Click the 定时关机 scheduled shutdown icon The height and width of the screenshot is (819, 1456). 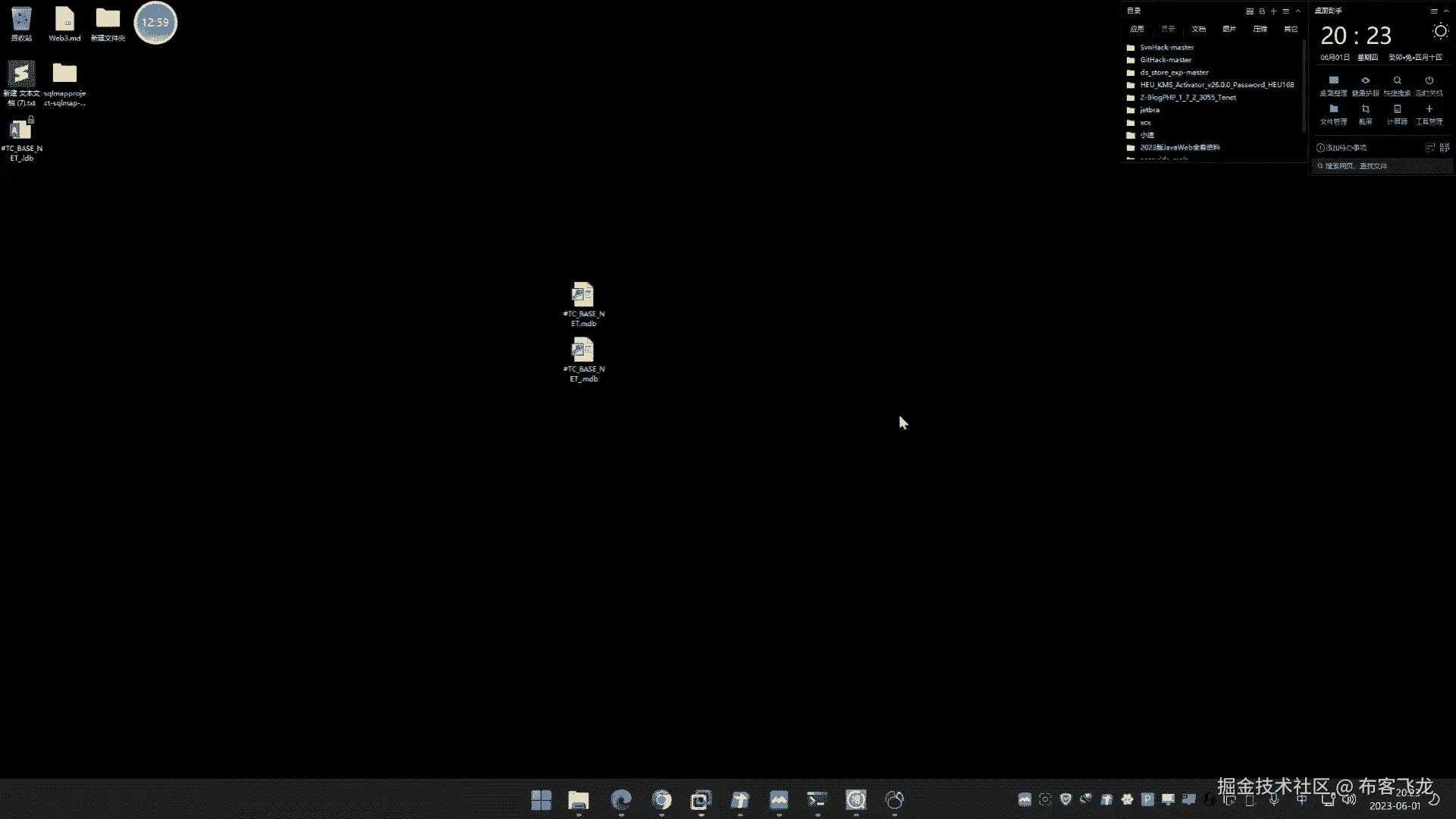(x=1429, y=80)
